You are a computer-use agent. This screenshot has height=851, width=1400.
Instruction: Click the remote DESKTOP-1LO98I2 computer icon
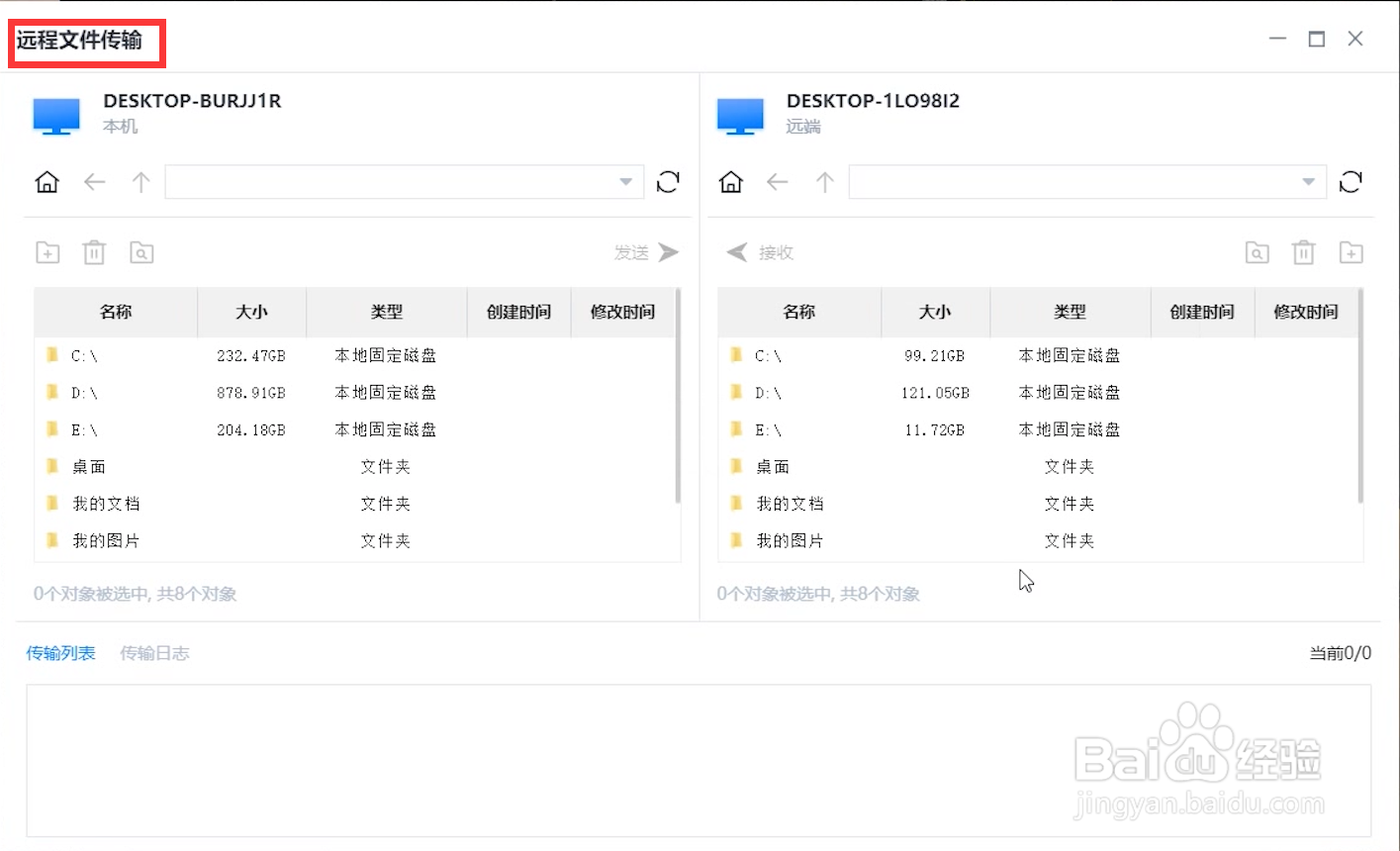pyautogui.click(x=740, y=114)
